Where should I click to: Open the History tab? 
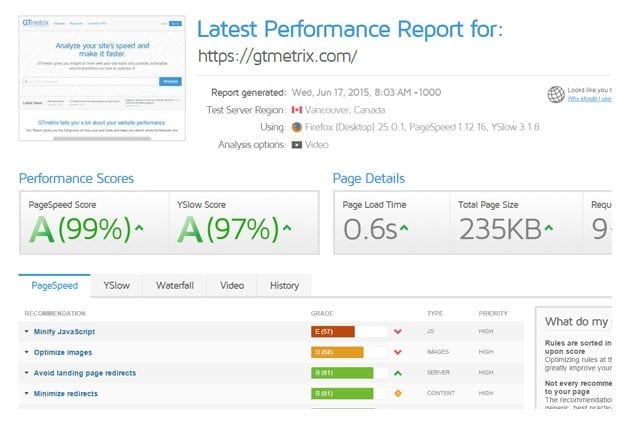point(284,286)
